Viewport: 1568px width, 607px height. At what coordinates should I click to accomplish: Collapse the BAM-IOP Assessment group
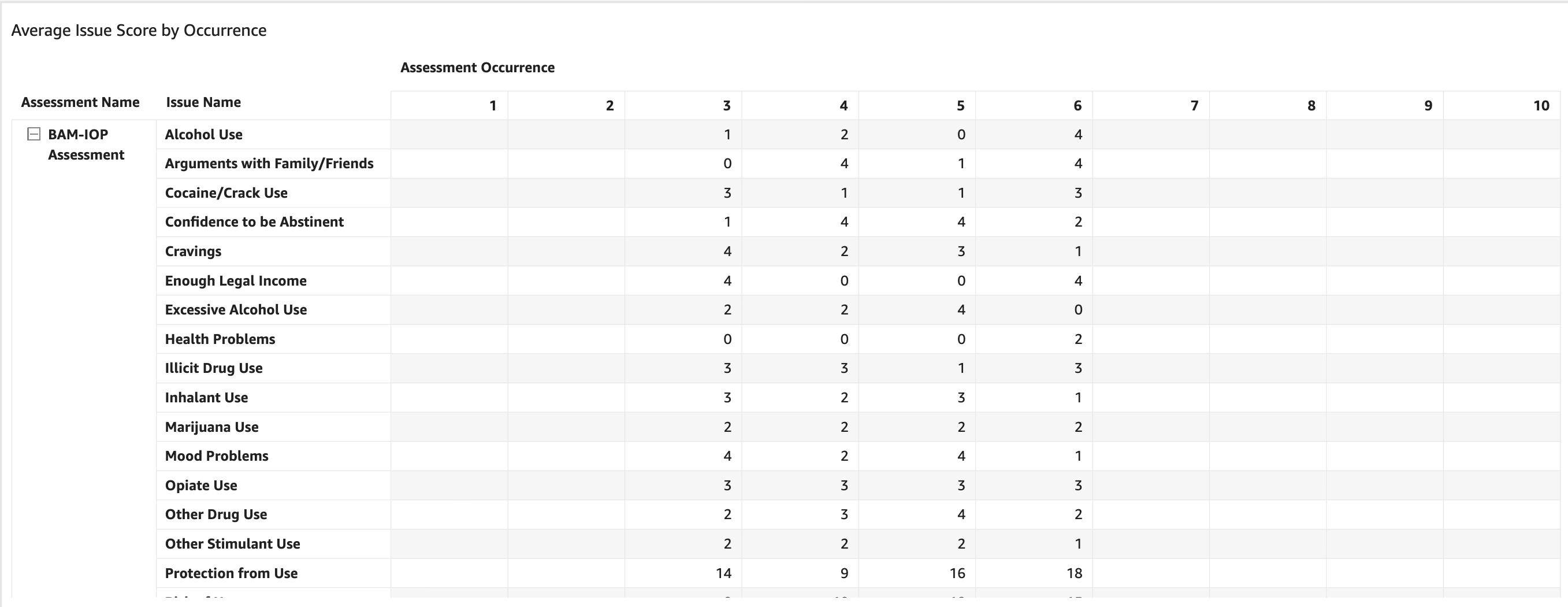pyautogui.click(x=34, y=135)
